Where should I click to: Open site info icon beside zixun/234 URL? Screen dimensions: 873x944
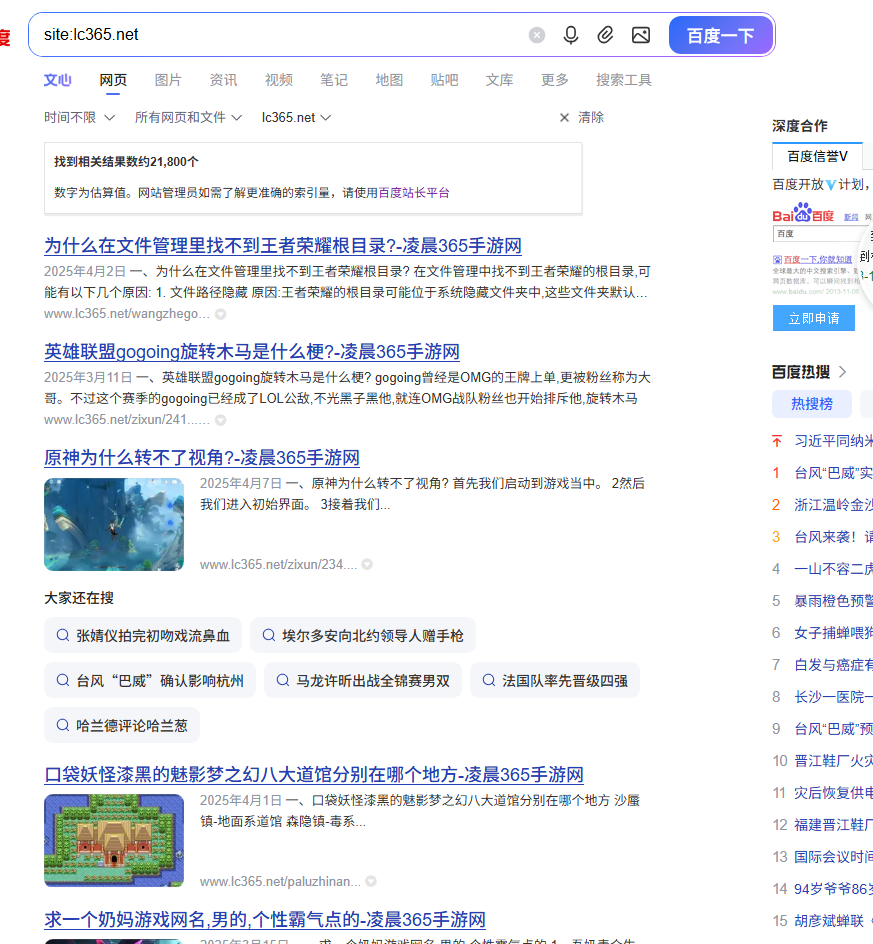[x=367, y=564]
